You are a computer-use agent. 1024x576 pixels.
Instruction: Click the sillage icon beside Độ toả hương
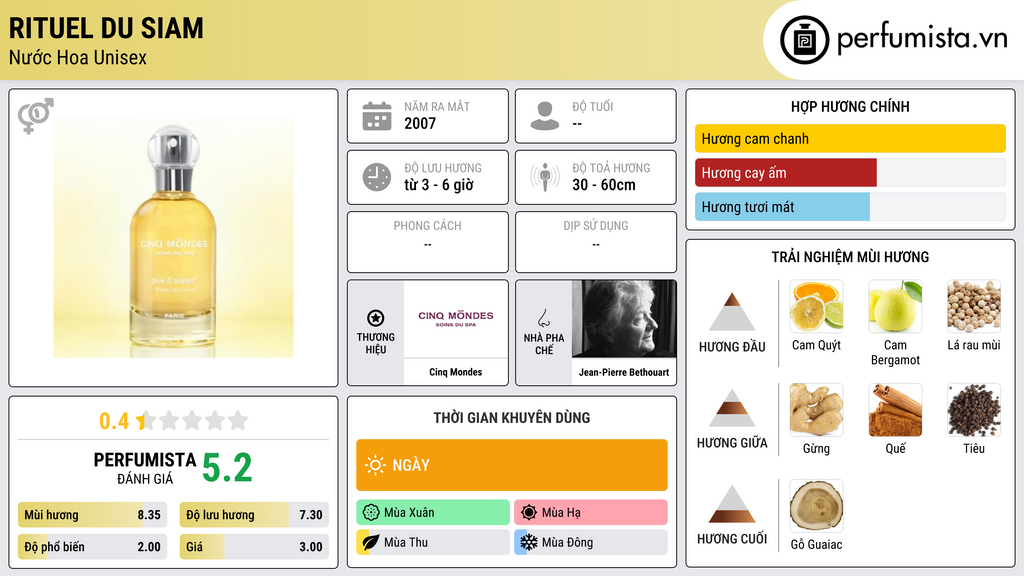(545, 177)
